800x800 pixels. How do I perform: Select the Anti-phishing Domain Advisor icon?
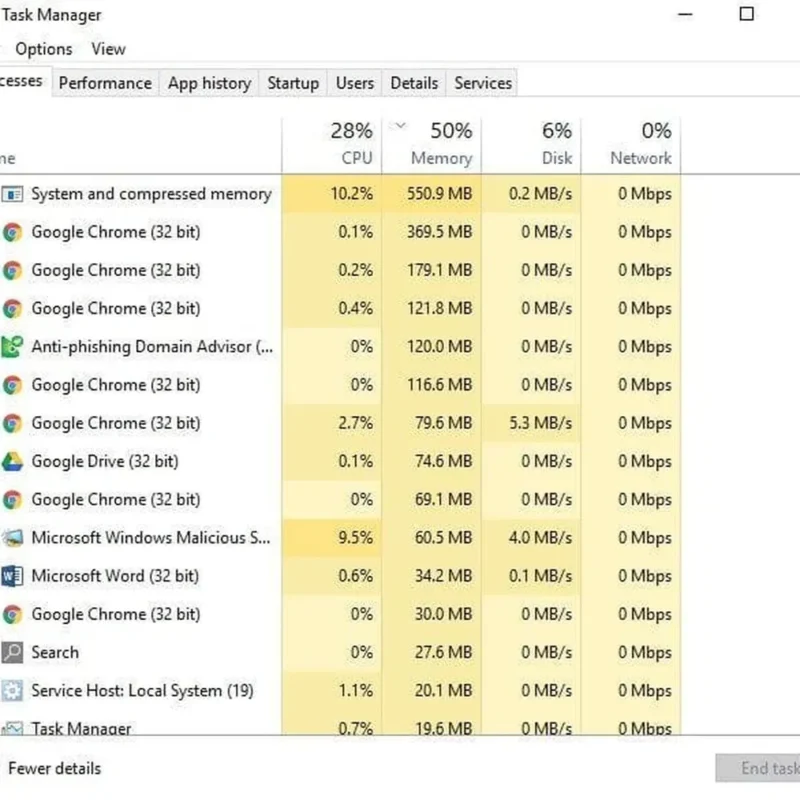tap(12, 347)
